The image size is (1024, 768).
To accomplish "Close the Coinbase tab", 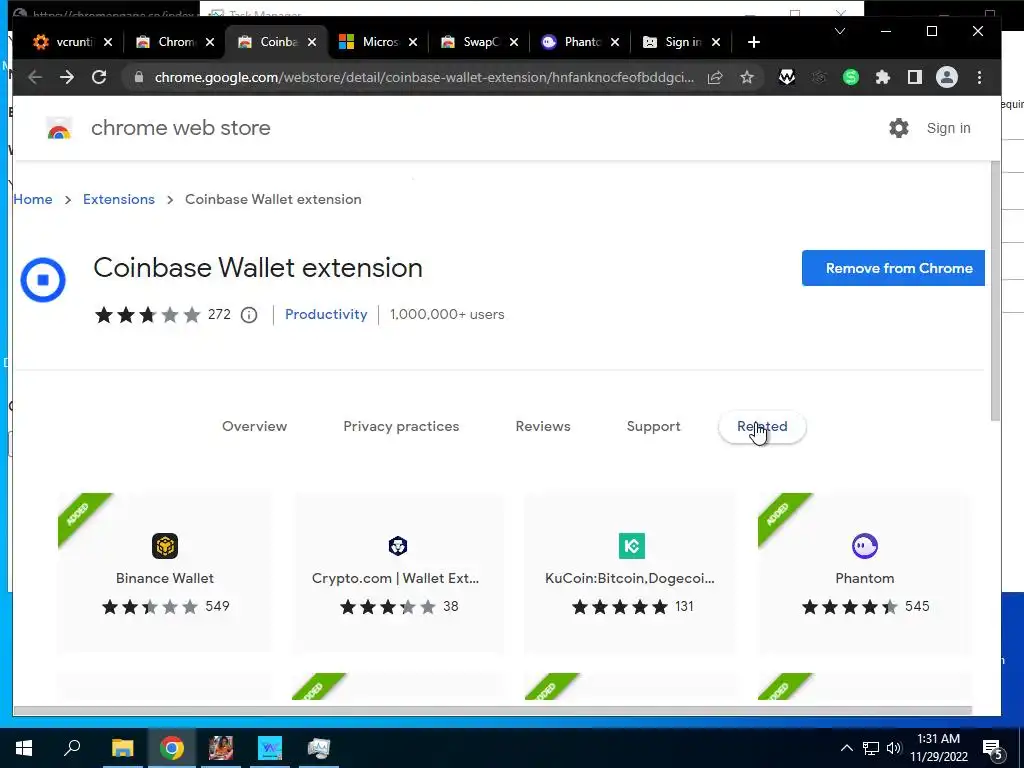I will (x=312, y=42).
